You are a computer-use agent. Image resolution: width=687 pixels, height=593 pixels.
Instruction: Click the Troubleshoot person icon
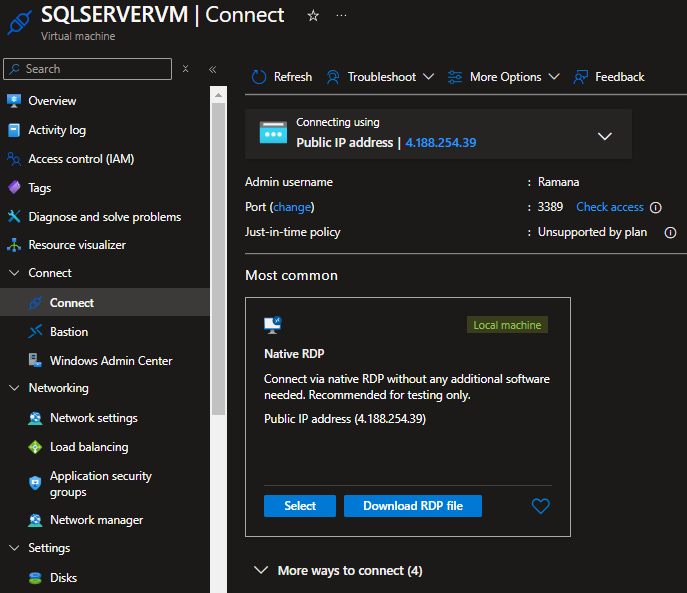point(333,77)
